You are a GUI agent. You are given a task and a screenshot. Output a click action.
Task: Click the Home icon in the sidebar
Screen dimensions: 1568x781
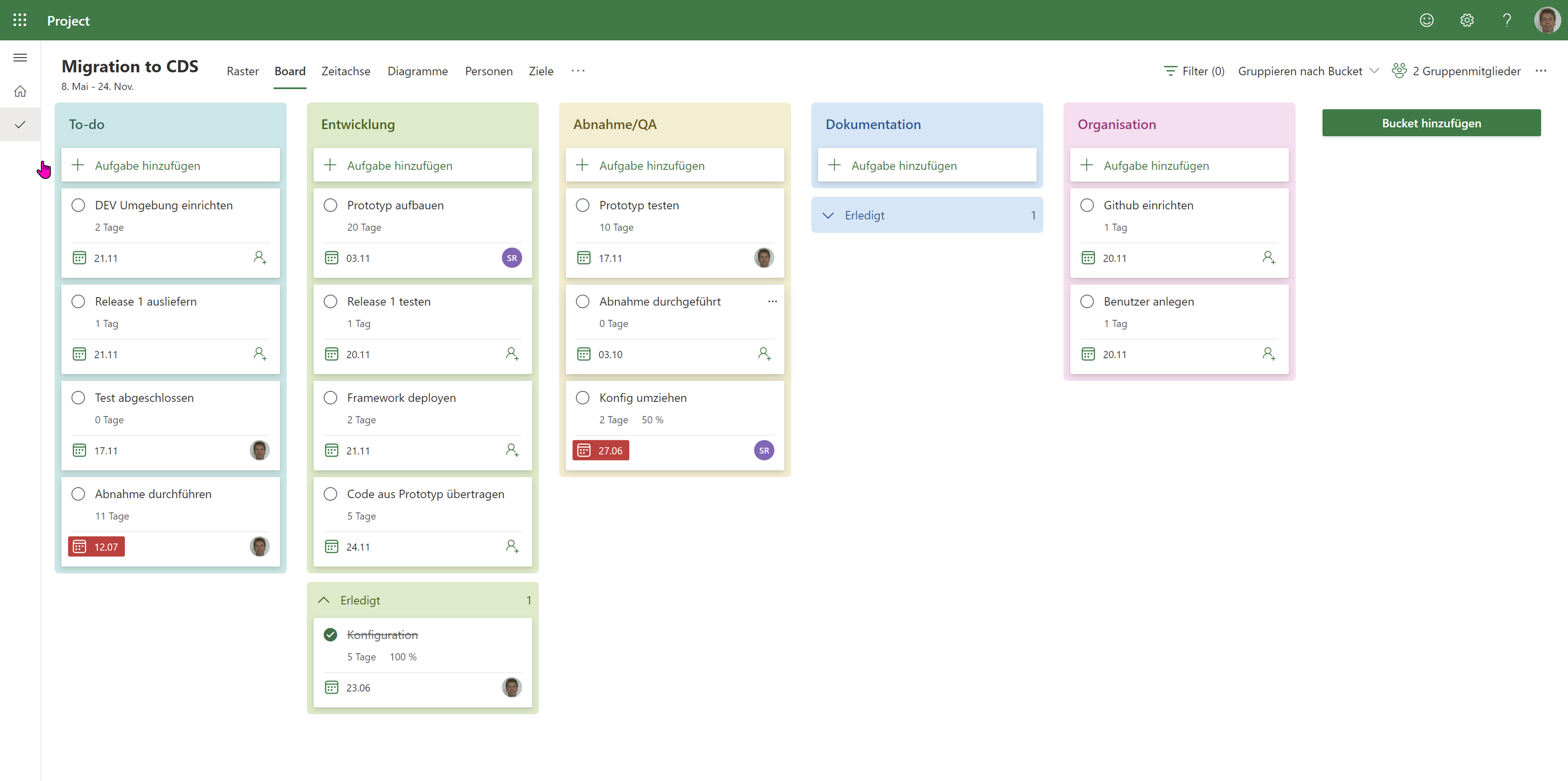[20, 91]
